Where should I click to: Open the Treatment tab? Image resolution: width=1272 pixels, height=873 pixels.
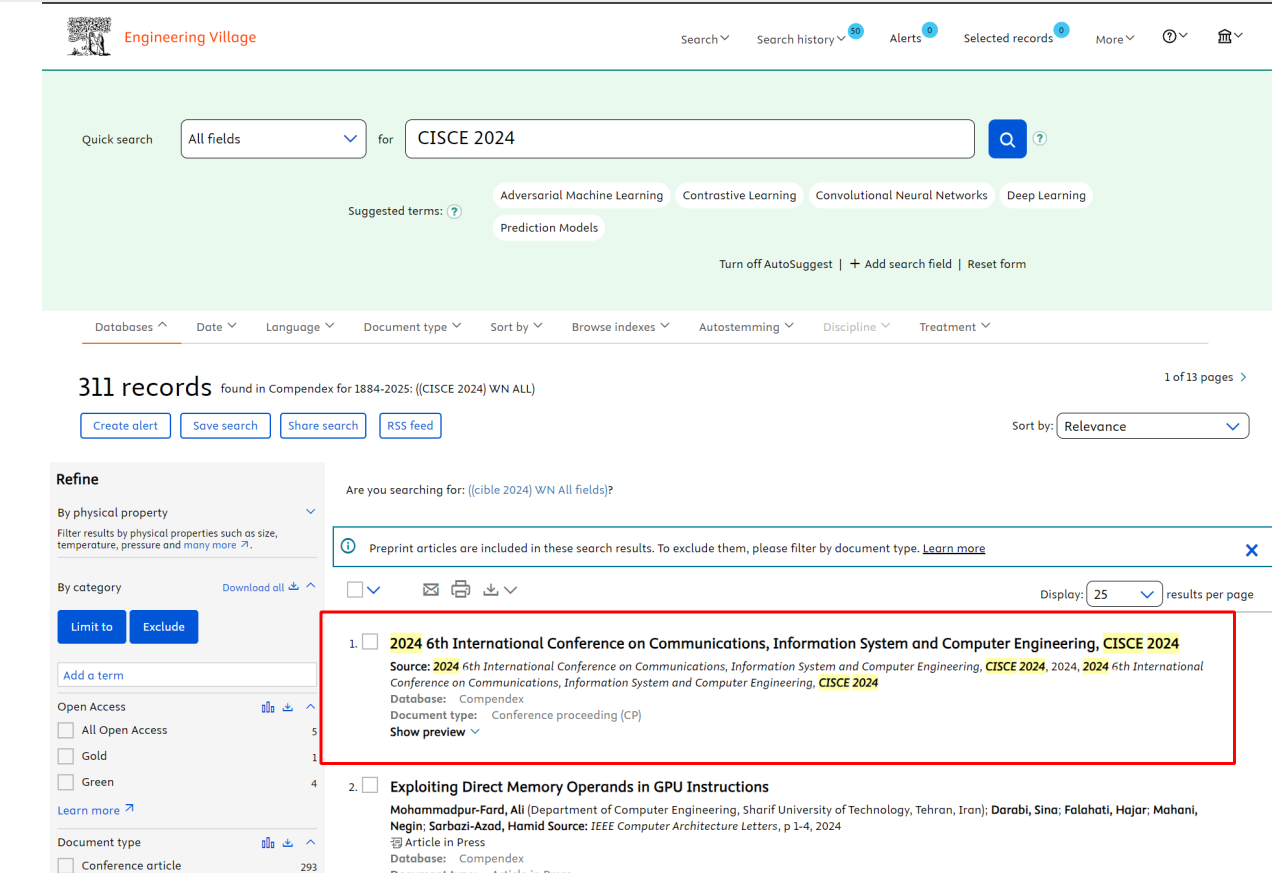pyautogui.click(x=955, y=327)
